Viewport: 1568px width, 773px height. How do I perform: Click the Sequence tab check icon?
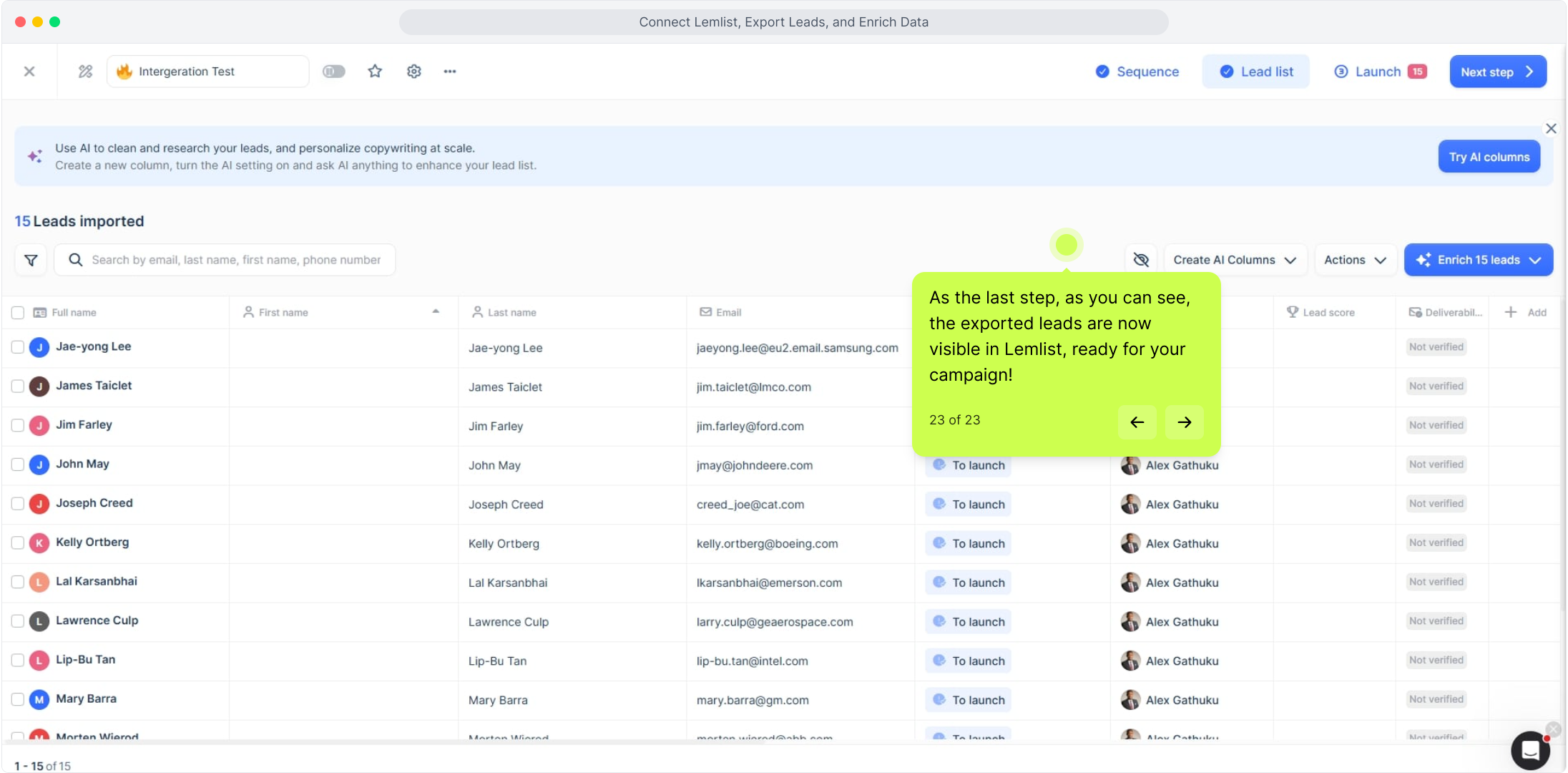(x=1102, y=72)
